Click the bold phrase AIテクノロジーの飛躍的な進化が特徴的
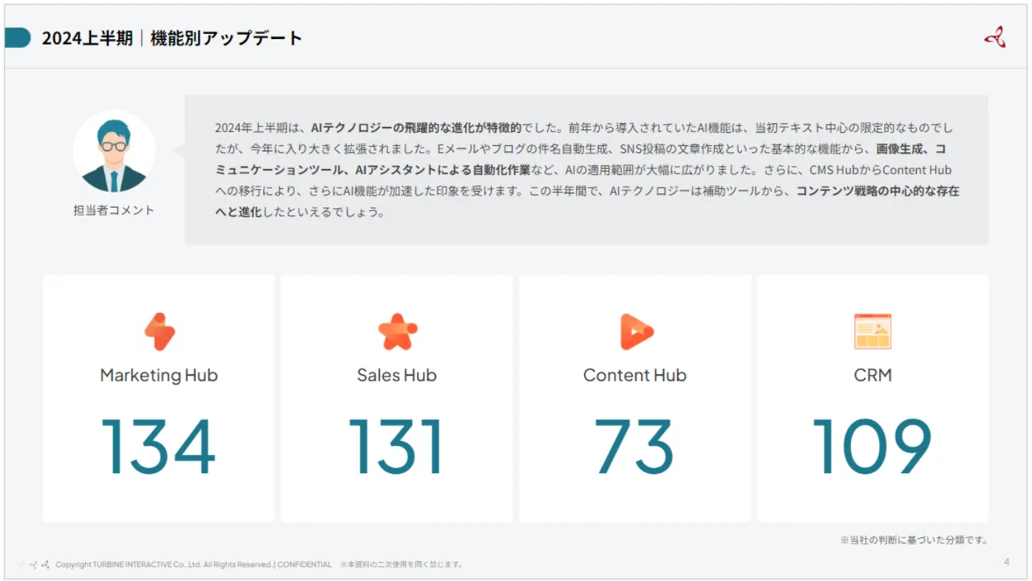Image resolution: width=1032 pixels, height=581 pixels. tap(416, 128)
